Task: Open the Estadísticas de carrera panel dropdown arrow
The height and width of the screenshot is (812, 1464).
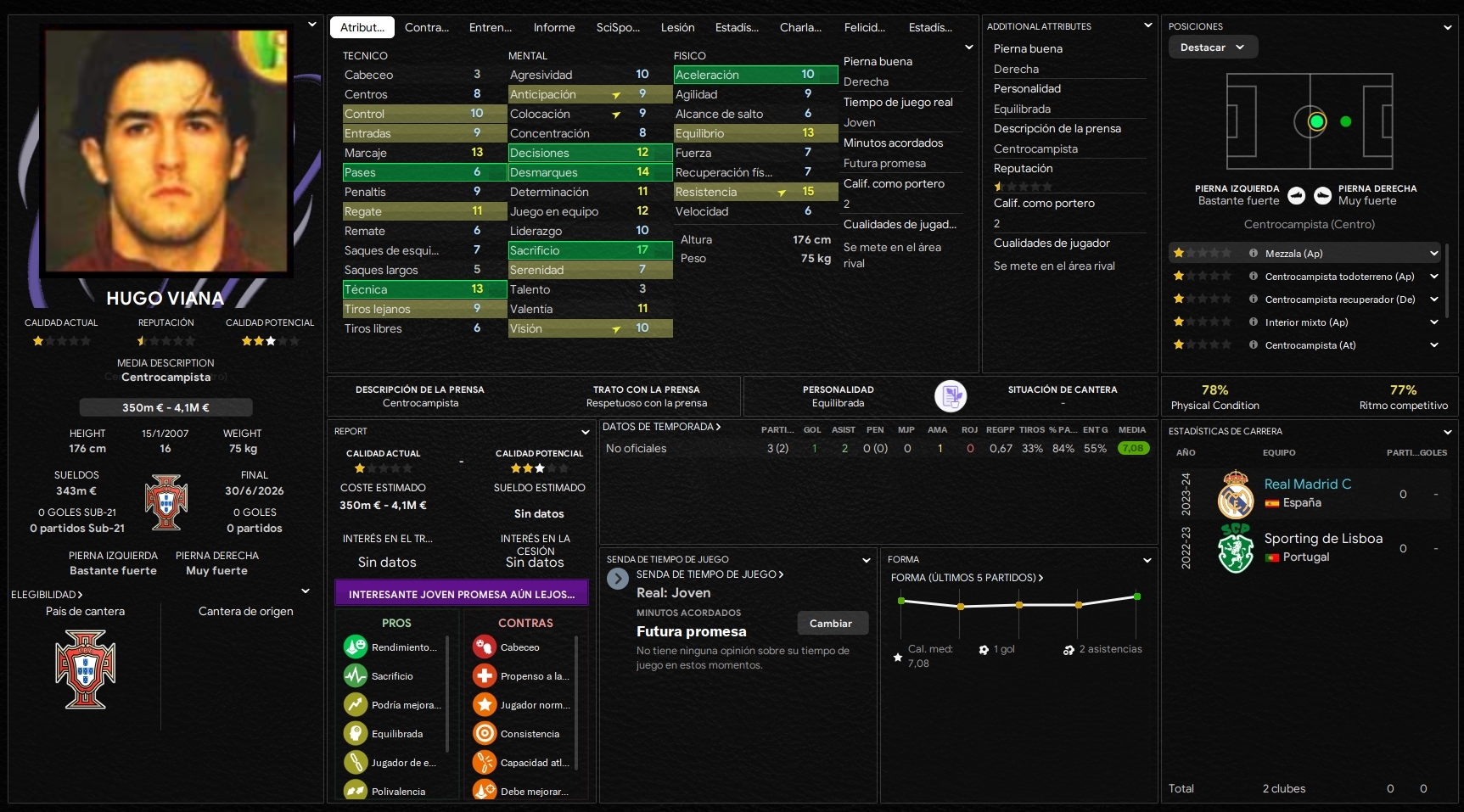Action: point(1448,432)
